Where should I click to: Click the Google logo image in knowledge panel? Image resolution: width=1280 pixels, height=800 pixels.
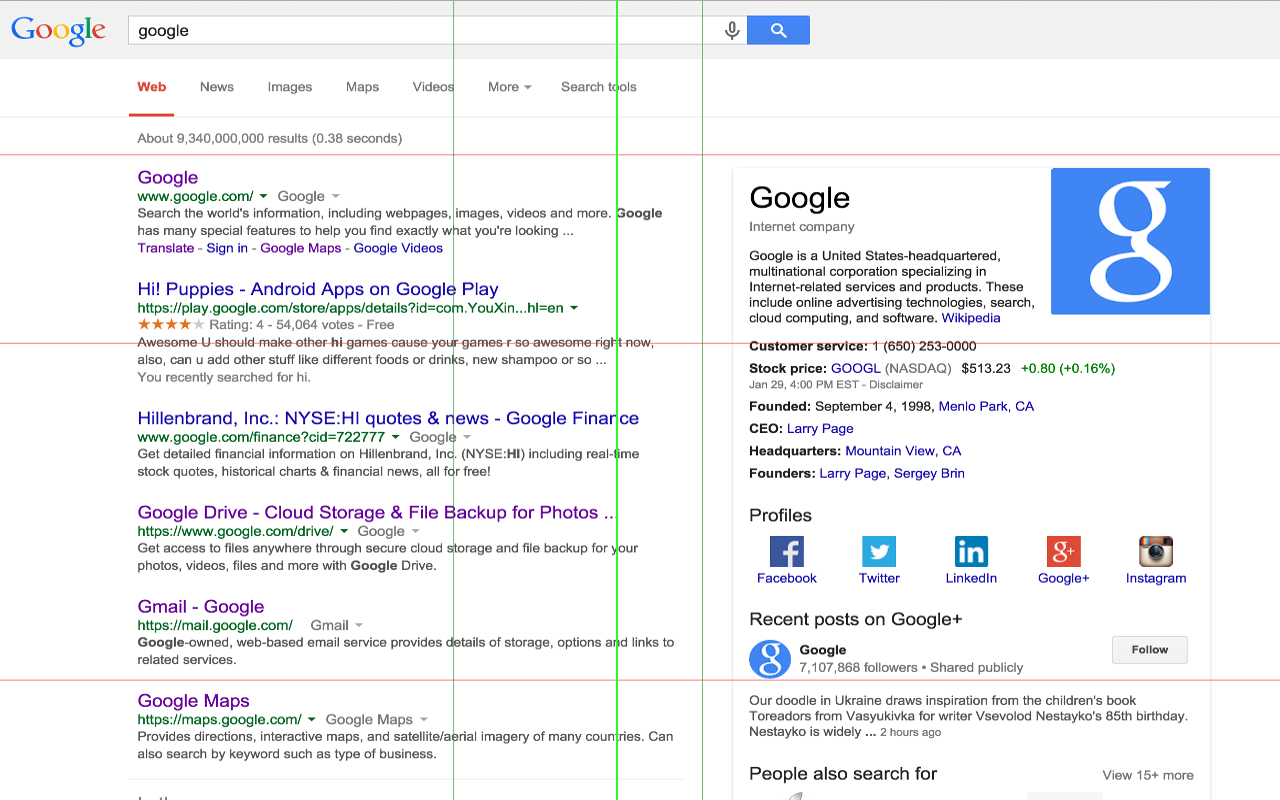point(1130,241)
